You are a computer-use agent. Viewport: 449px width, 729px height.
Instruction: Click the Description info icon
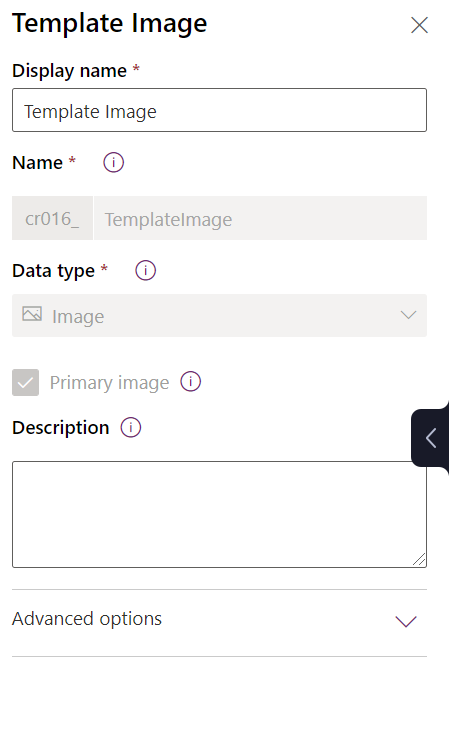pyautogui.click(x=131, y=427)
